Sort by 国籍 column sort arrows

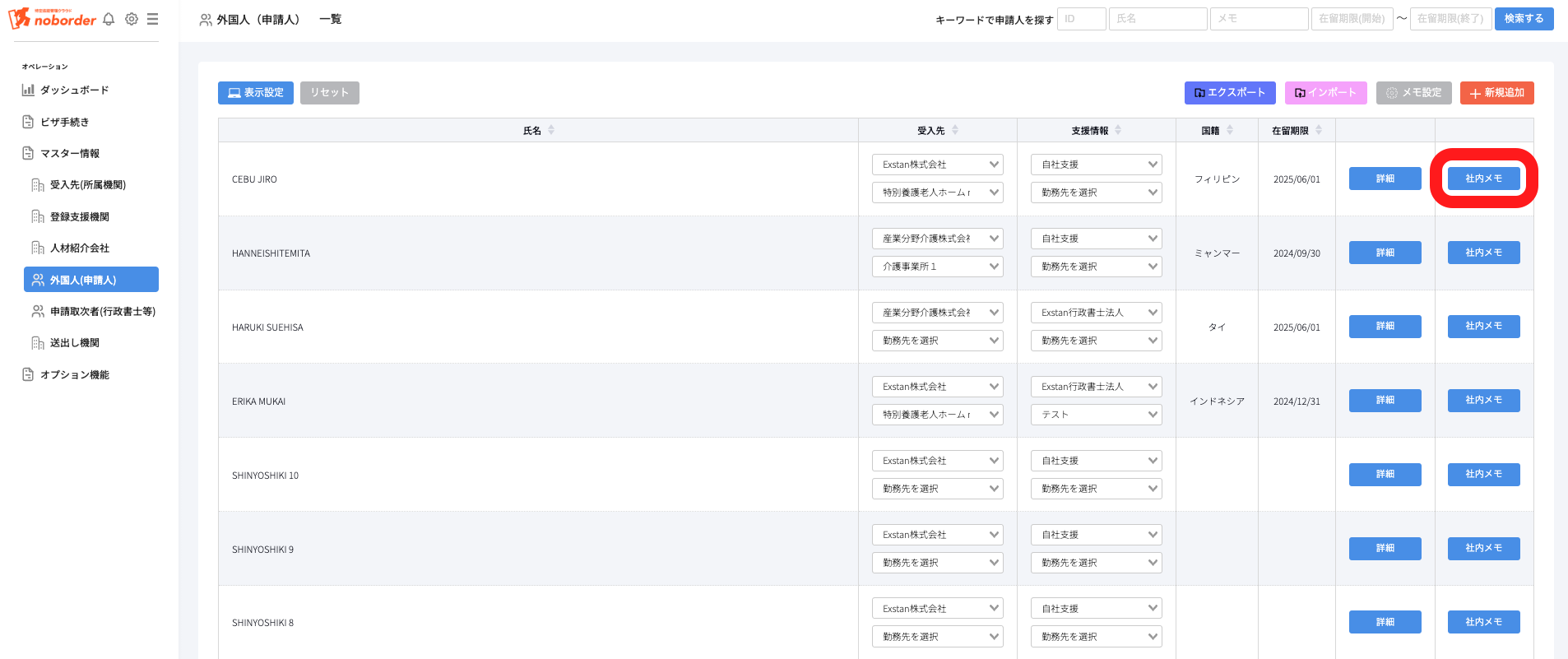[x=1230, y=130]
